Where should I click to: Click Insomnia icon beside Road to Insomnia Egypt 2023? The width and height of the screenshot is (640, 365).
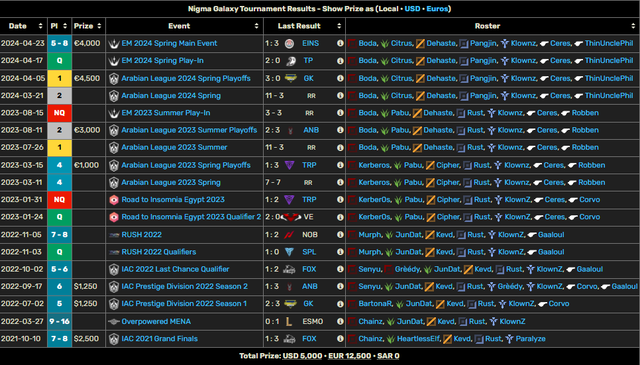click(114, 200)
